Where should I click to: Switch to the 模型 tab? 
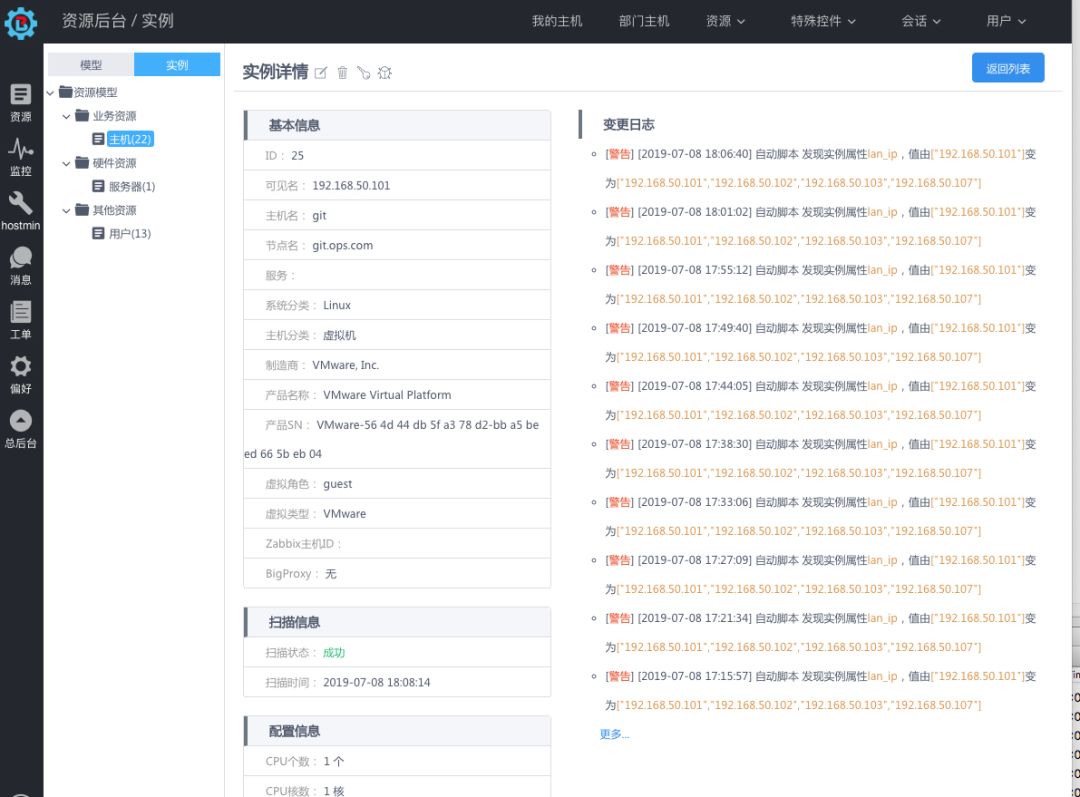[x=91, y=65]
